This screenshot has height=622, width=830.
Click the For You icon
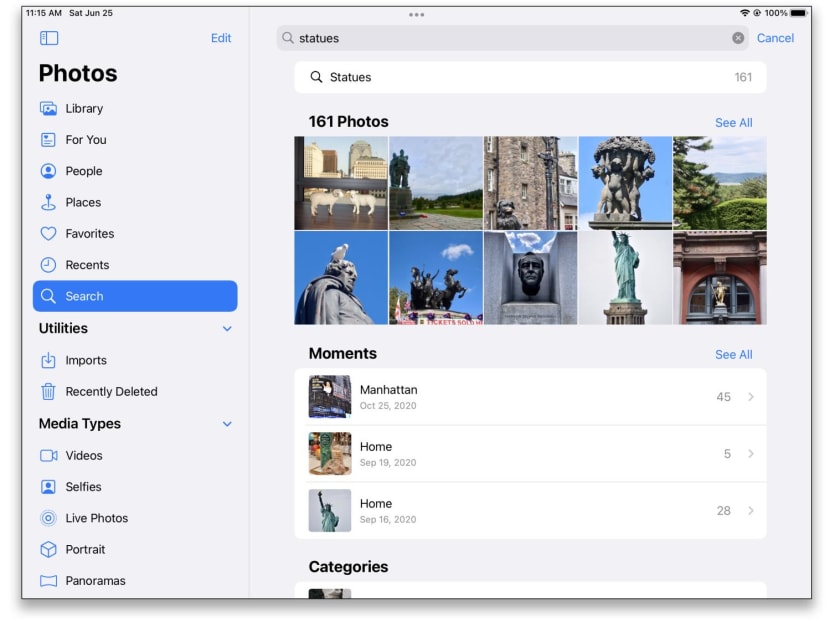click(x=48, y=140)
